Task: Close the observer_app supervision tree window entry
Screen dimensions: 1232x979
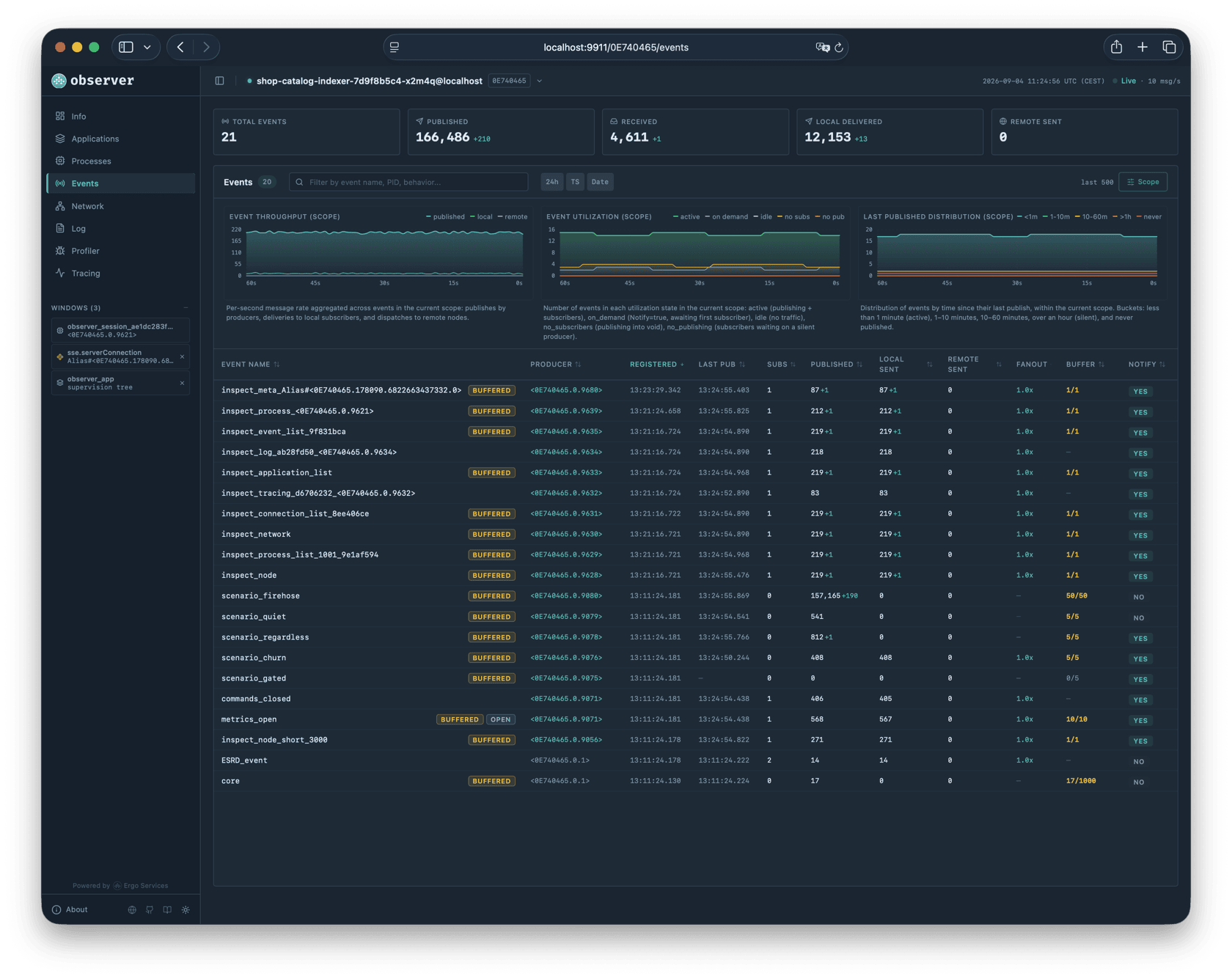Action: pos(182,383)
